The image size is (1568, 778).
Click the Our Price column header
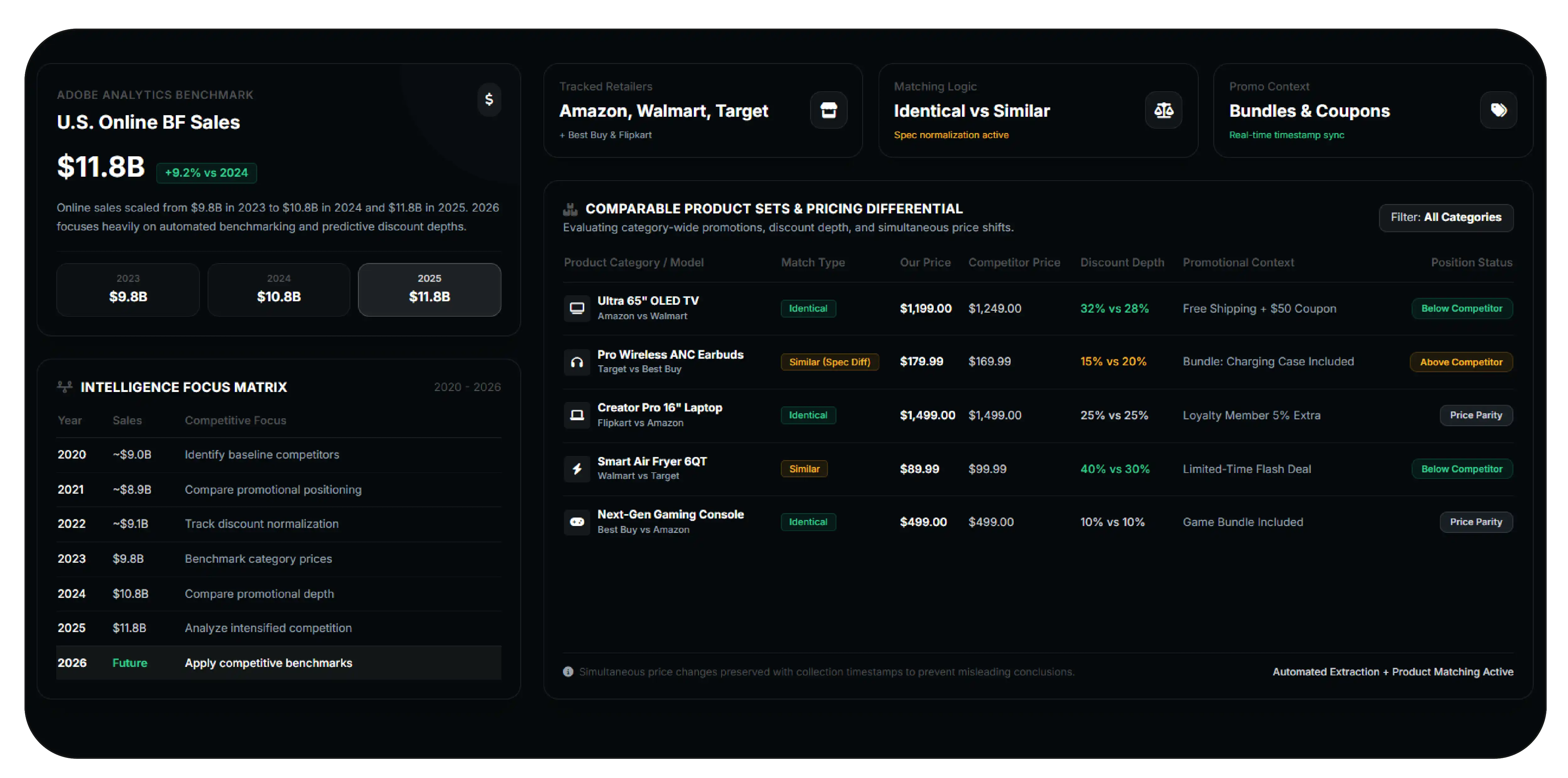pyautogui.click(x=925, y=262)
